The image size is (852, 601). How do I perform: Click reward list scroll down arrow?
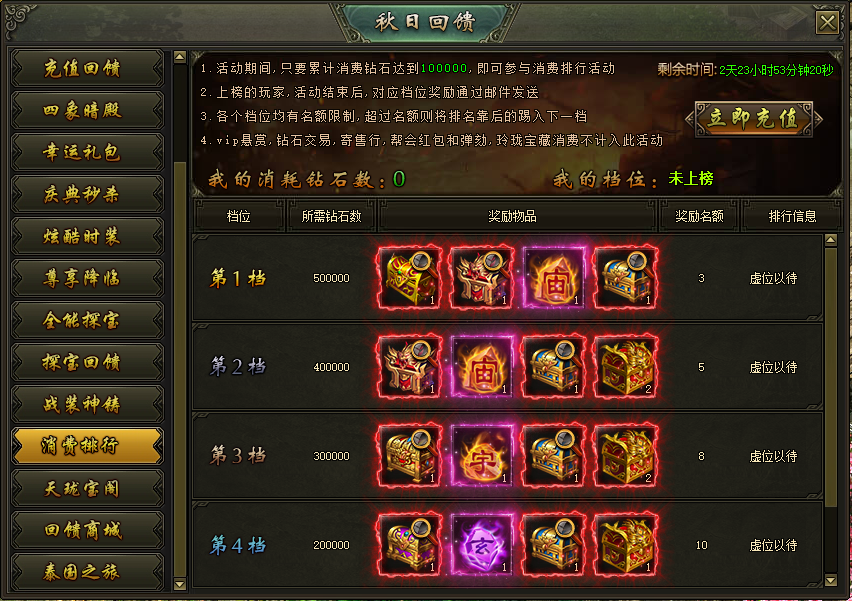coord(831,580)
